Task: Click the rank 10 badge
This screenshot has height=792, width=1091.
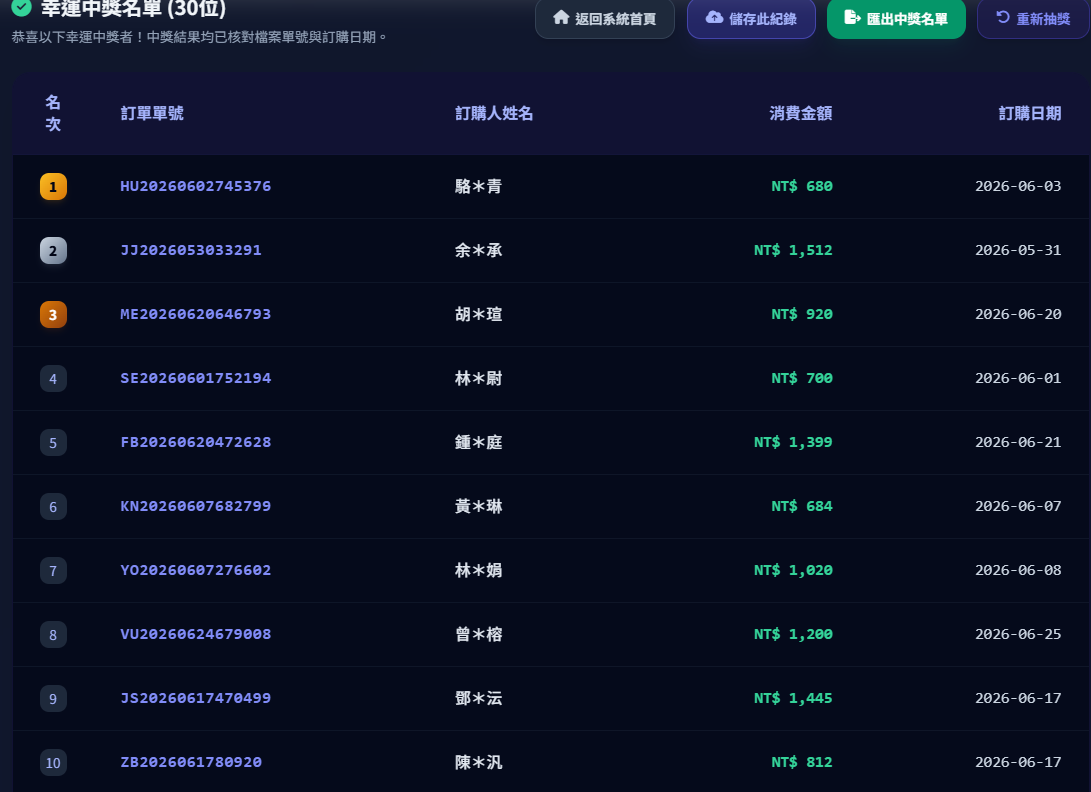Action: [53, 763]
